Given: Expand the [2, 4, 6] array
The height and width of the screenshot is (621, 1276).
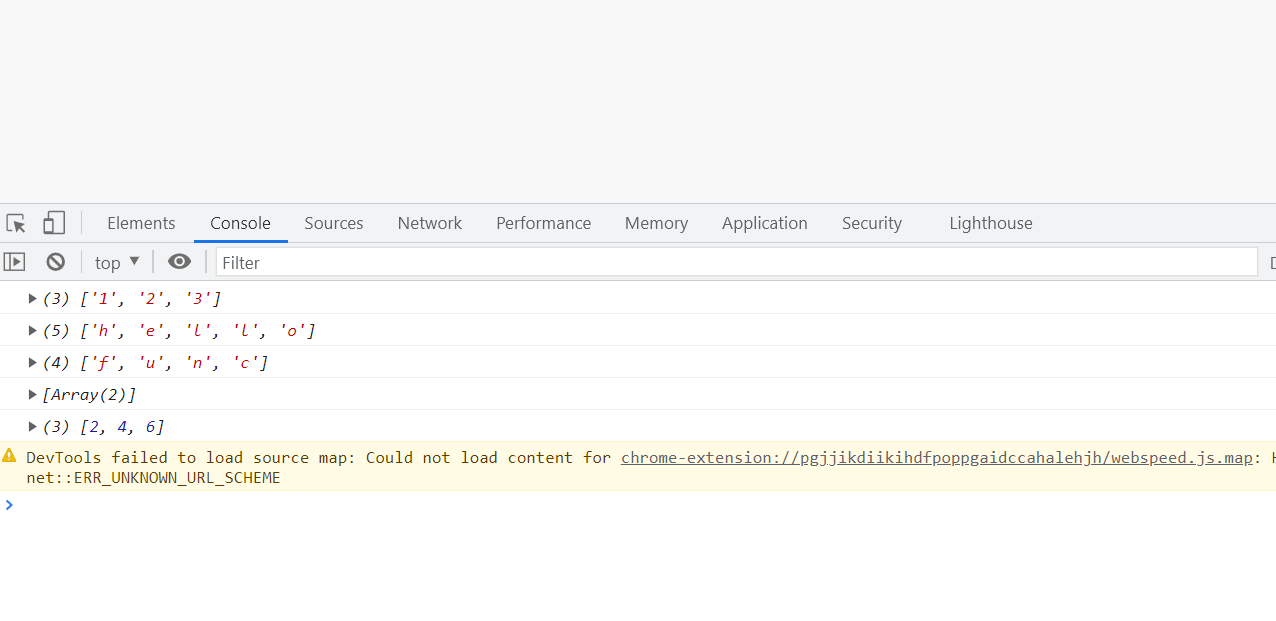Looking at the screenshot, I should (x=33, y=426).
